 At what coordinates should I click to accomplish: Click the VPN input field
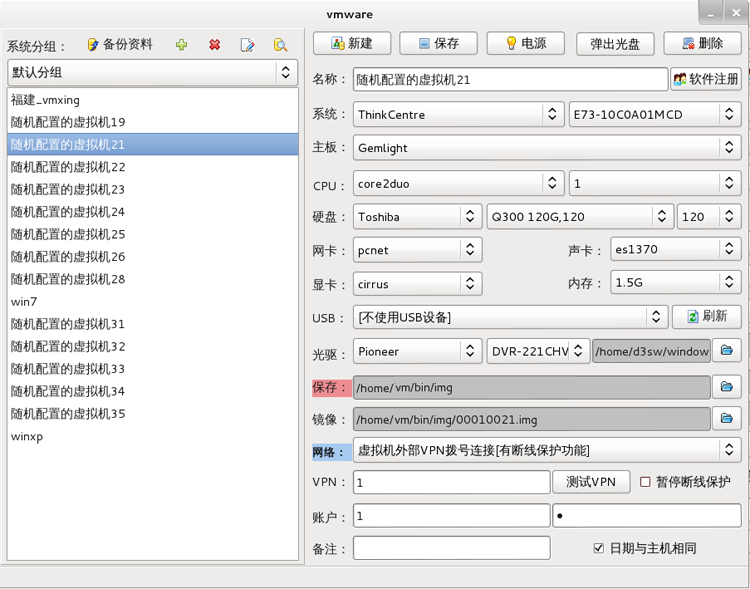[x=452, y=482]
